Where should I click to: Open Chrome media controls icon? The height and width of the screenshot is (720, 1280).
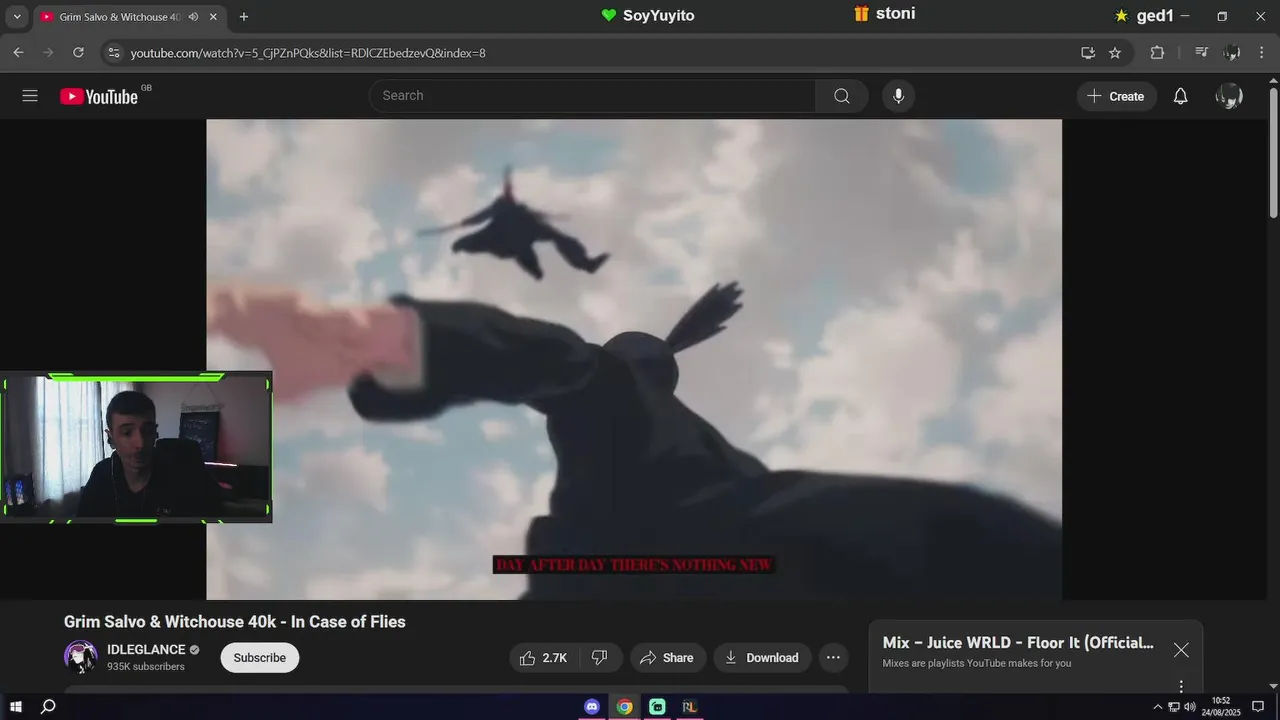pos(1202,52)
